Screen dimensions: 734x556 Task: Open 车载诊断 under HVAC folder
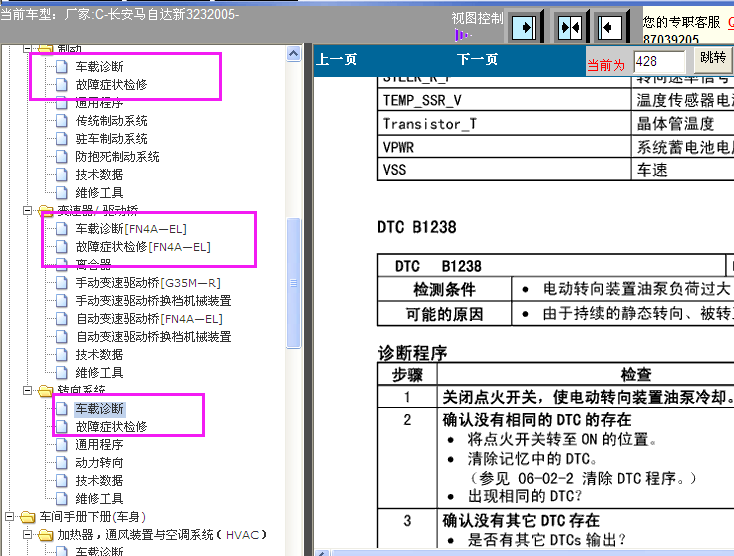click(x=99, y=551)
